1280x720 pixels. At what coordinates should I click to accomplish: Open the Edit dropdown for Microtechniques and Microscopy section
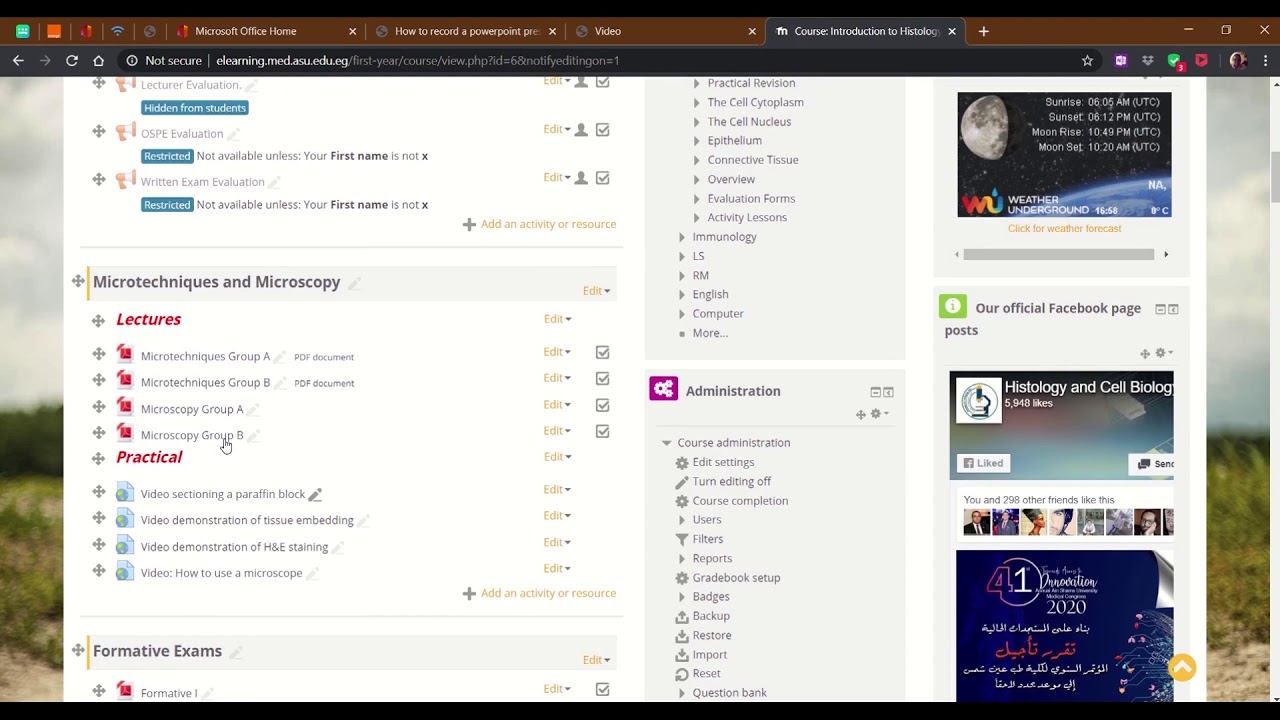click(x=596, y=291)
